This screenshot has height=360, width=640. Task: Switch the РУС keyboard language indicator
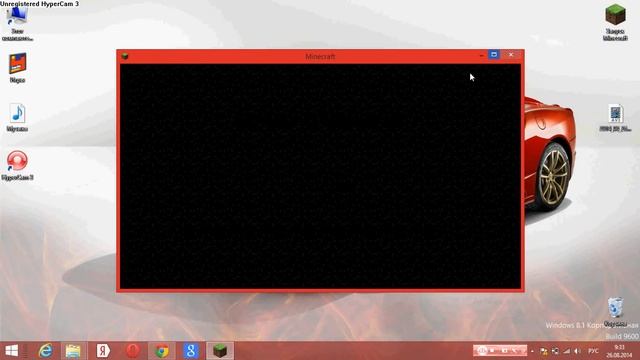pos(593,351)
